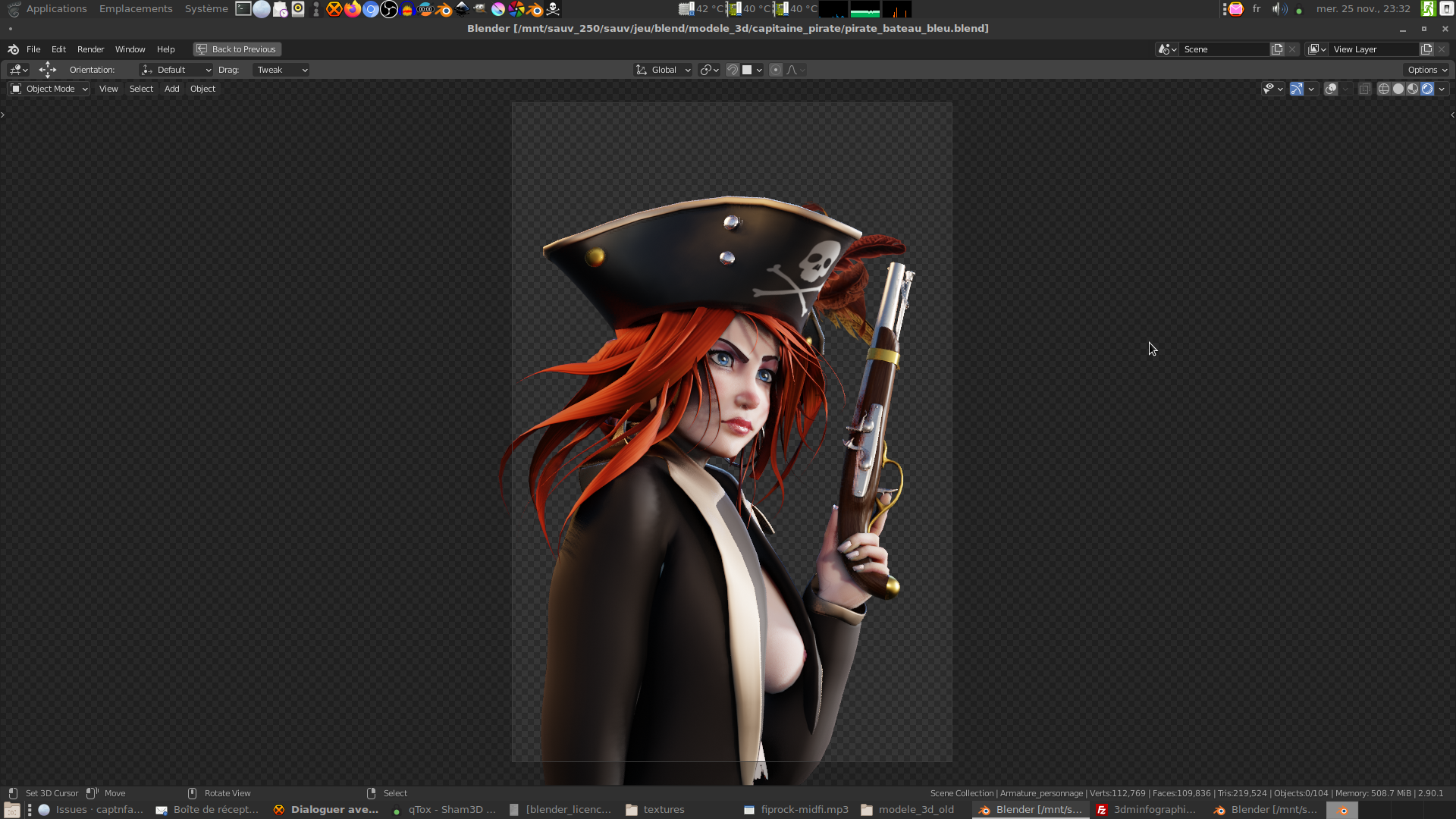1456x819 pixels.
Task: Toggle viewport gizmos display
Action: click(x=1297, y=89)
